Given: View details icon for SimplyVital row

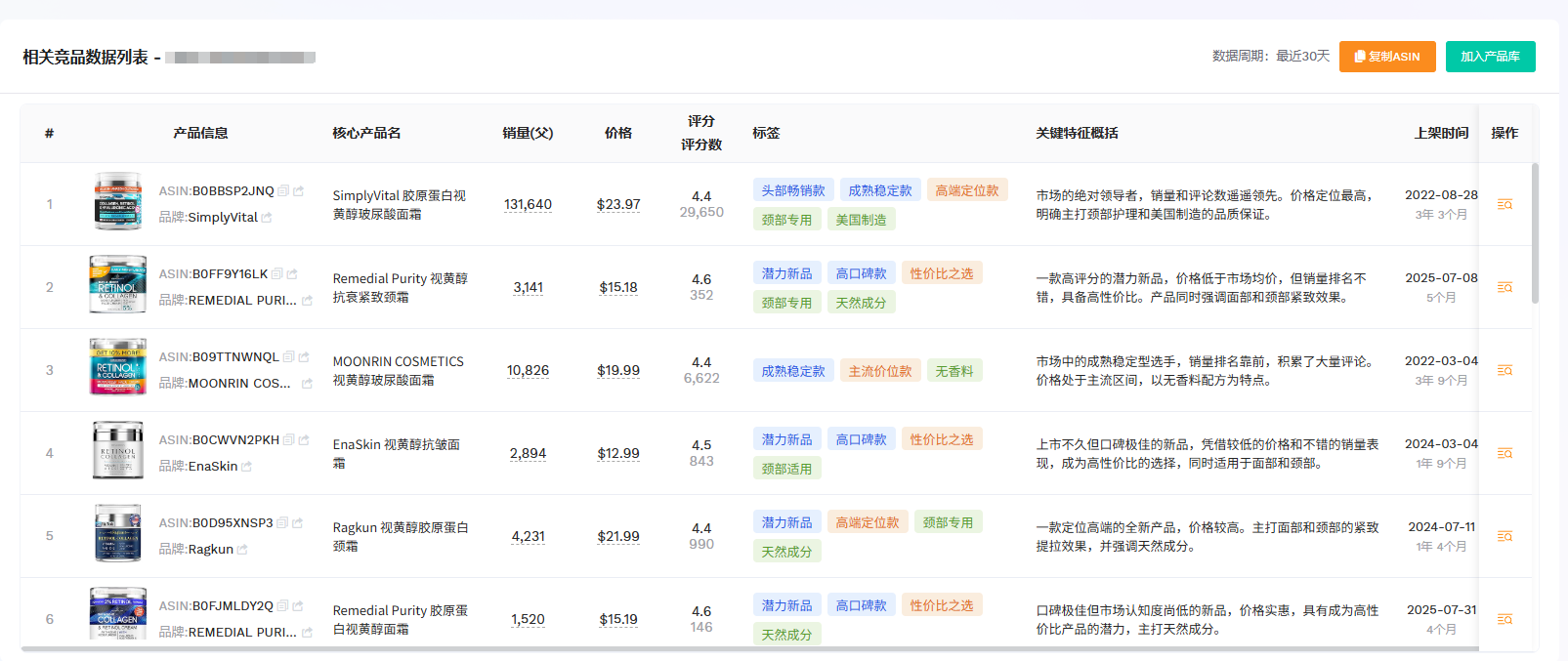Looking at the screenshot, I should pos(1504,204).
